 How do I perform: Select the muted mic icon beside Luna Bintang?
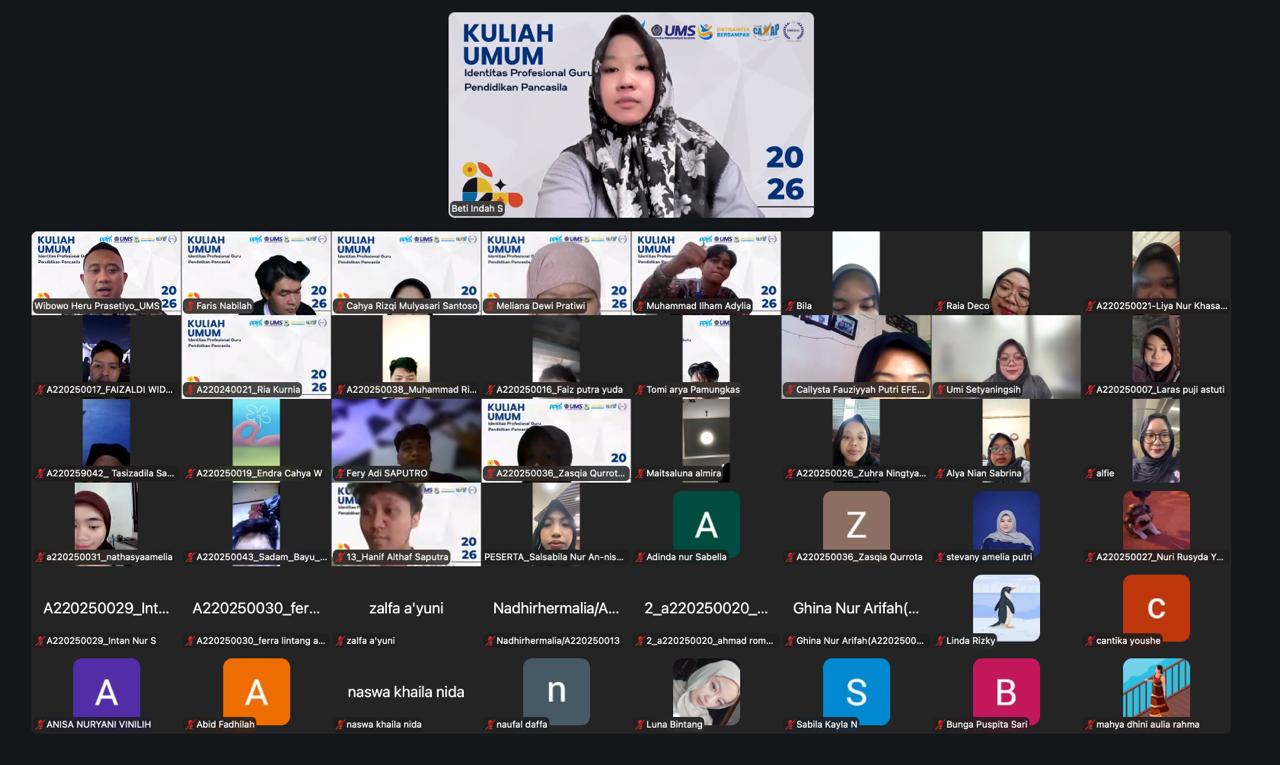point(640,724)
